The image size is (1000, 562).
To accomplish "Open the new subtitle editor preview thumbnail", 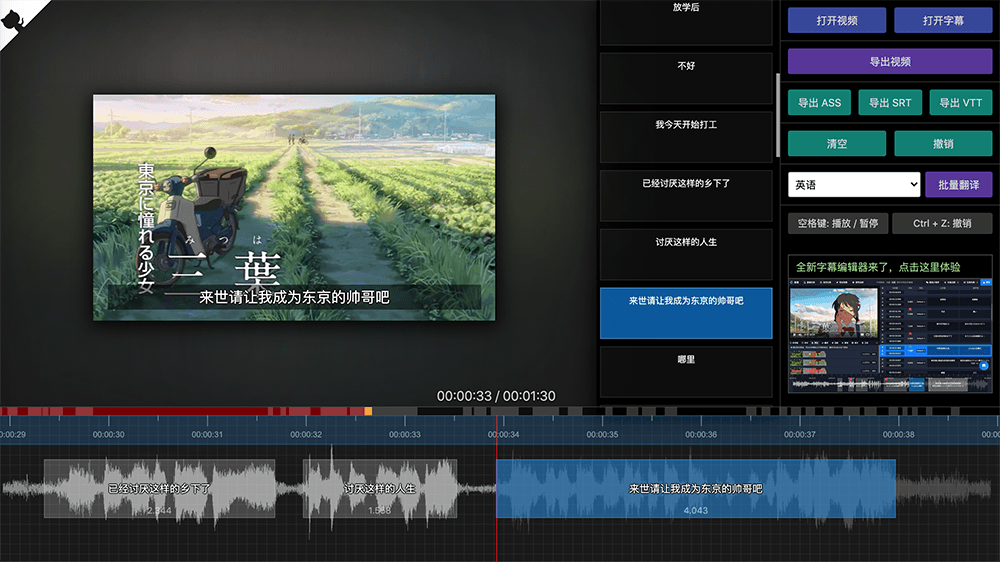I will (x=890, y=335).
